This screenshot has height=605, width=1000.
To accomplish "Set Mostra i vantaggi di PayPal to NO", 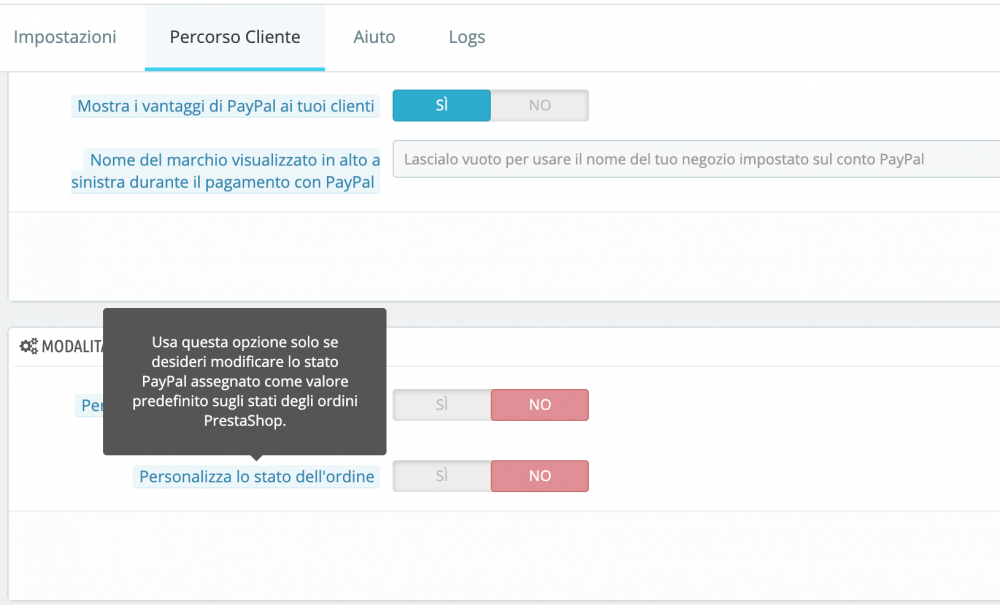I will pos(540,105).
